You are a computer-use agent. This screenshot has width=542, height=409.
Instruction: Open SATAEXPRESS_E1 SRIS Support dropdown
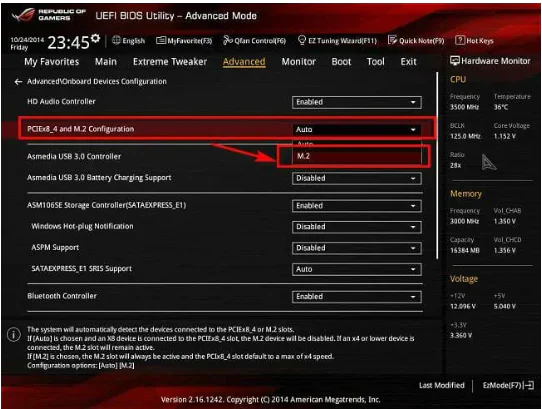pyautogui.click(x=357, y=269)
